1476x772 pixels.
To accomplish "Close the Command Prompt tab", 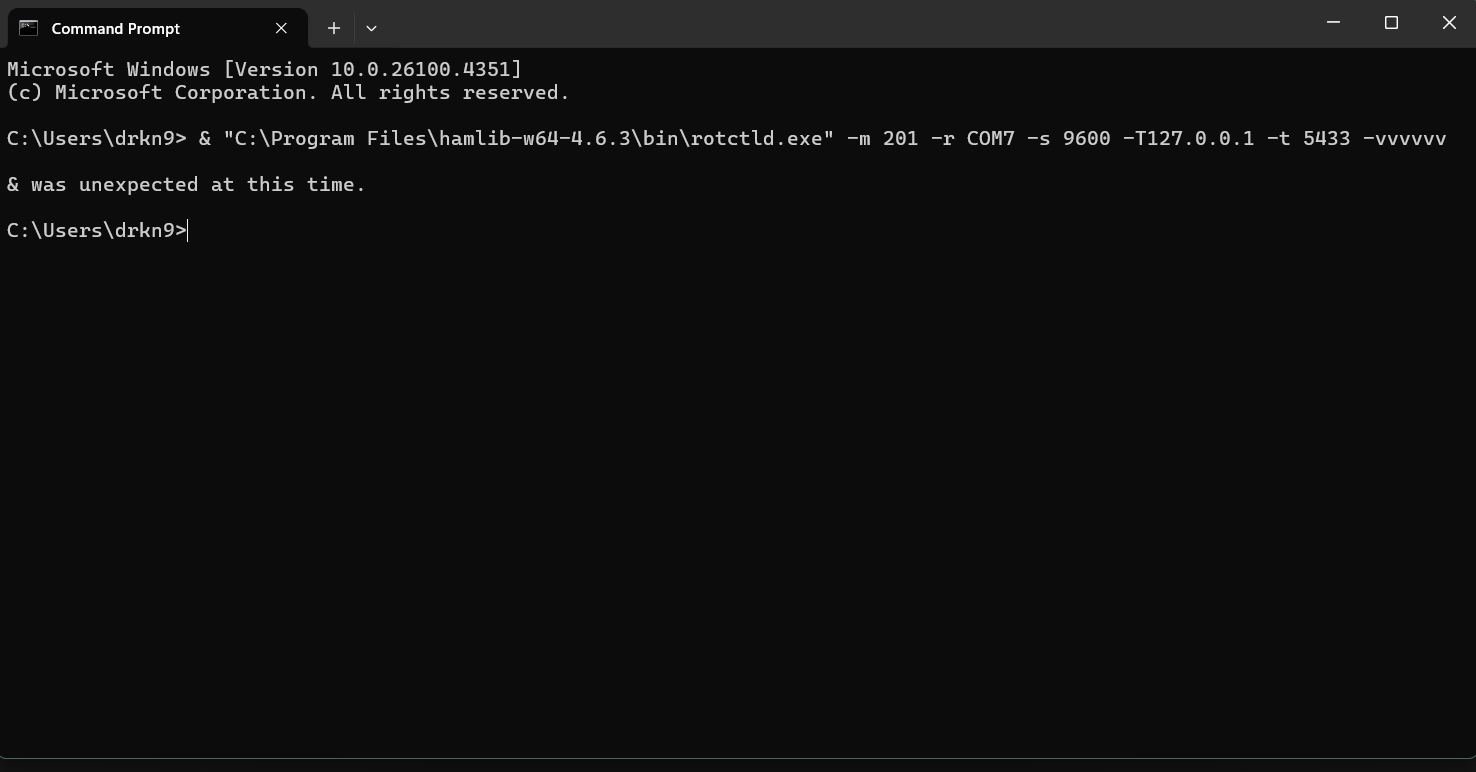I will pyautogui.click(x=281, y=28).
